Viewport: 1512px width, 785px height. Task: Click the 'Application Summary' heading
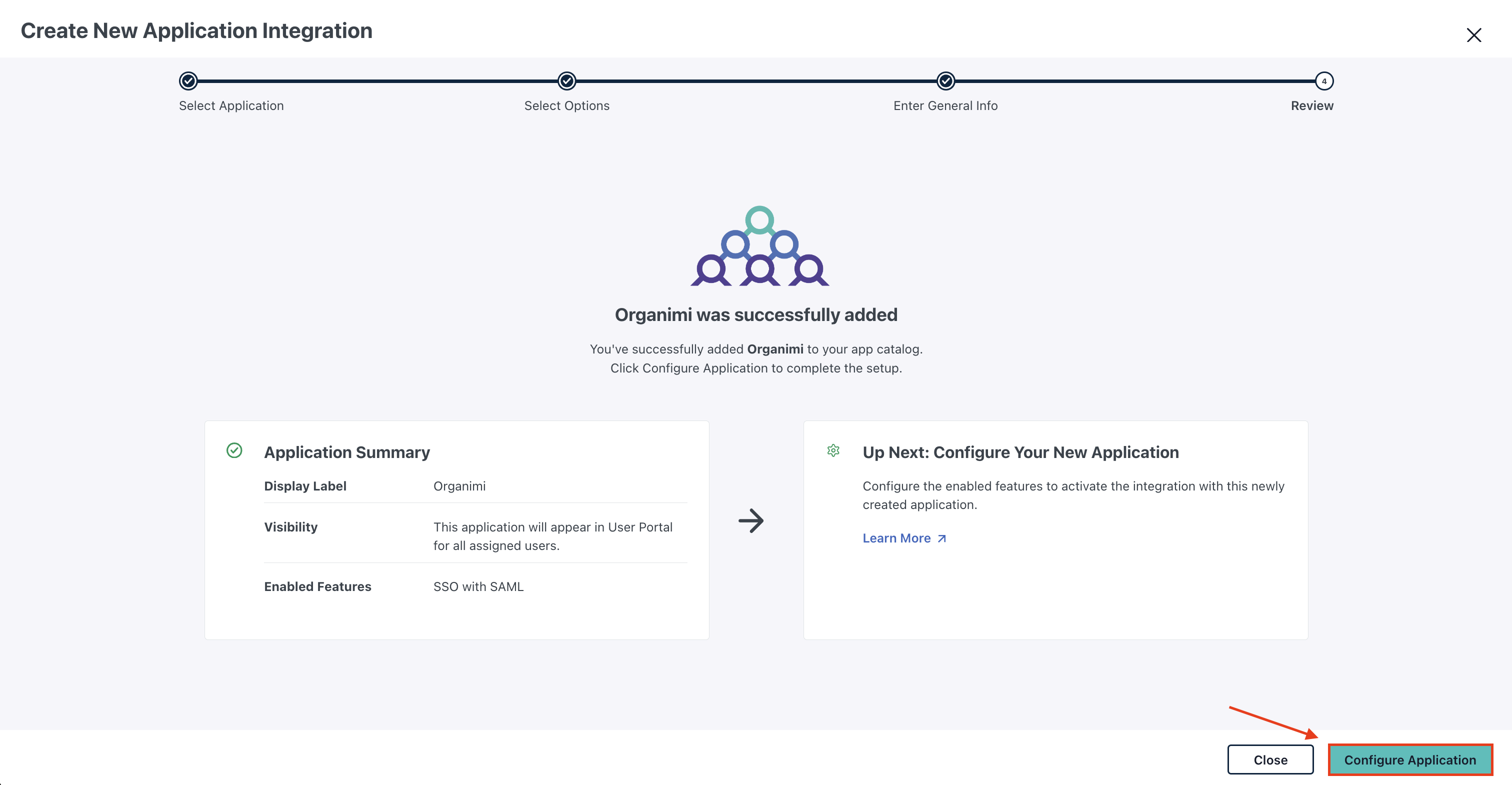(x=347, y=452)
